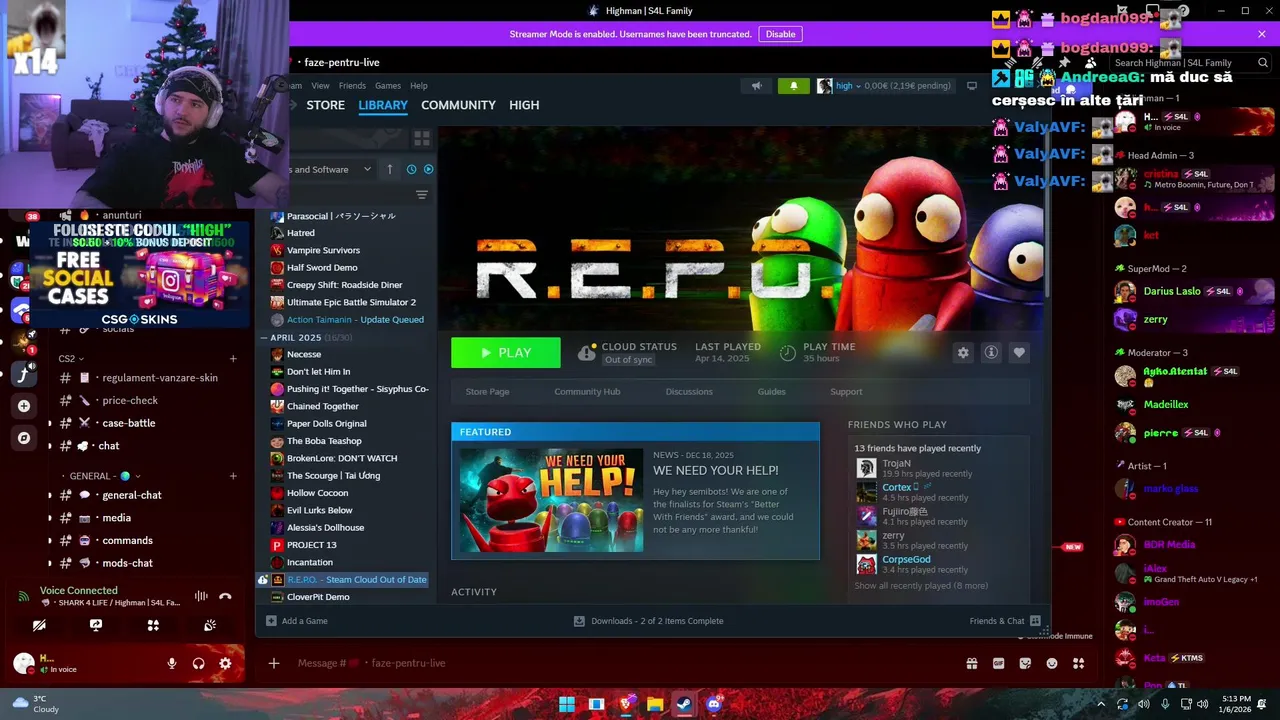Collapse APRIL 2025 group in Steam library
The height and width of the screenshot is (720, 1280).
coord(264,338)
